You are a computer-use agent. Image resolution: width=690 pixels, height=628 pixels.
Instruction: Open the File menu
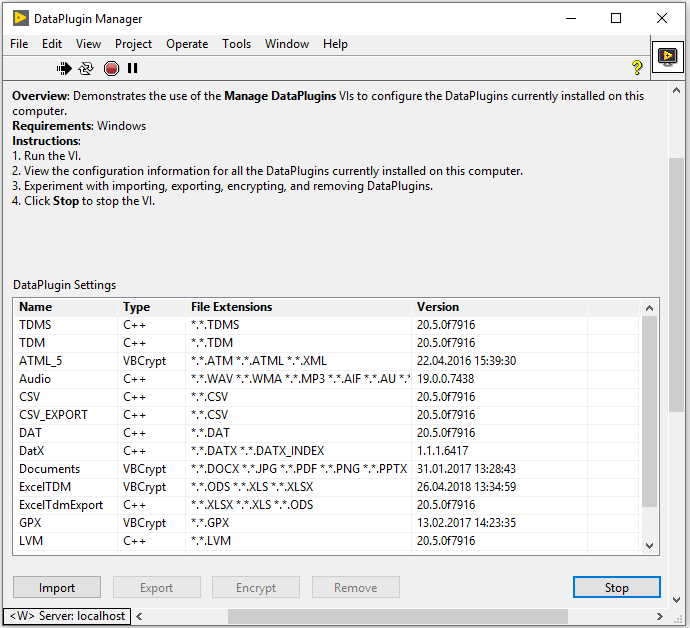(x=19, y=44)
